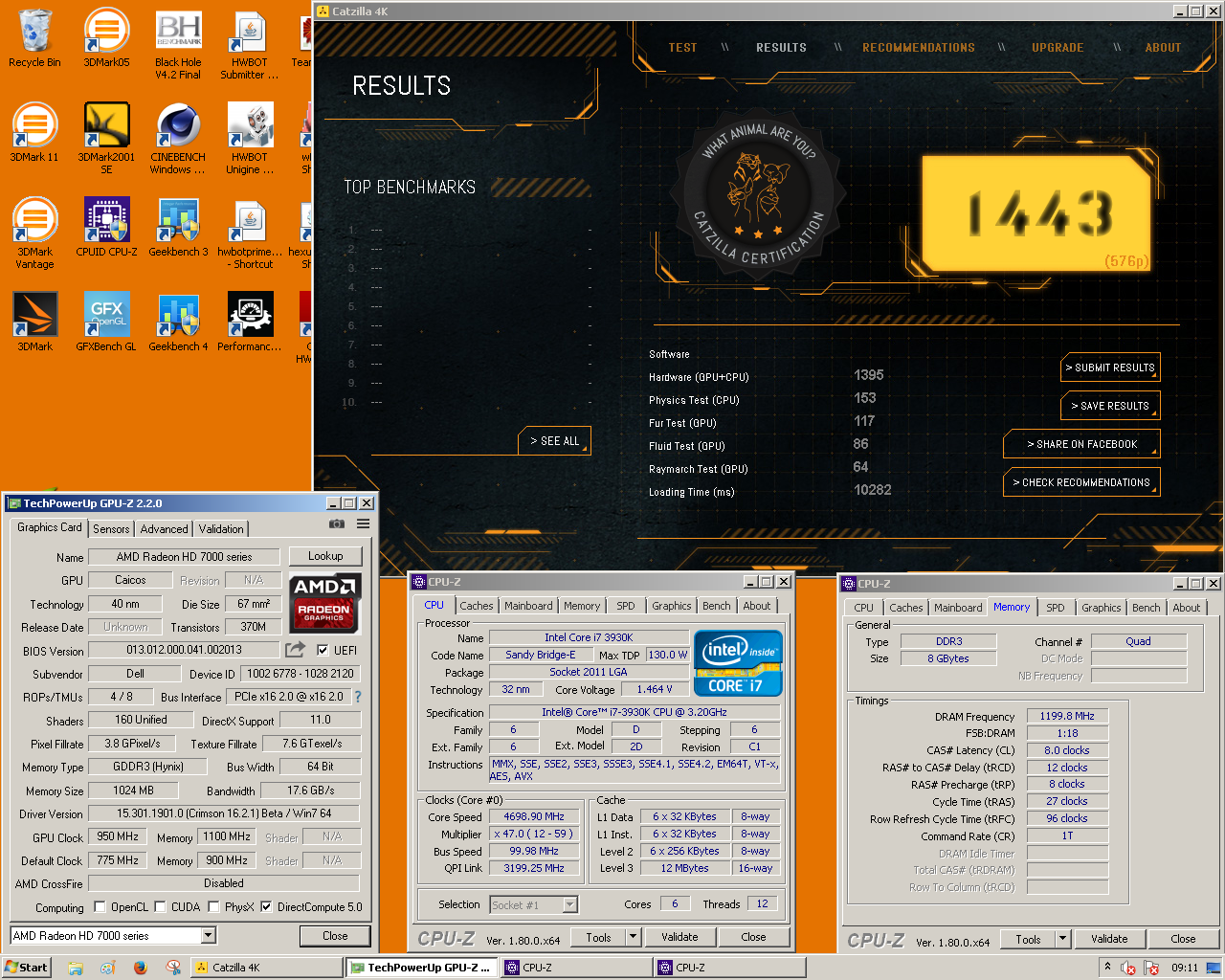This screenshot has width=1225, height=980.
Task: Open CINEBENCH Windows shortcut
Action: pyautogui.click(x=178, y=139)
